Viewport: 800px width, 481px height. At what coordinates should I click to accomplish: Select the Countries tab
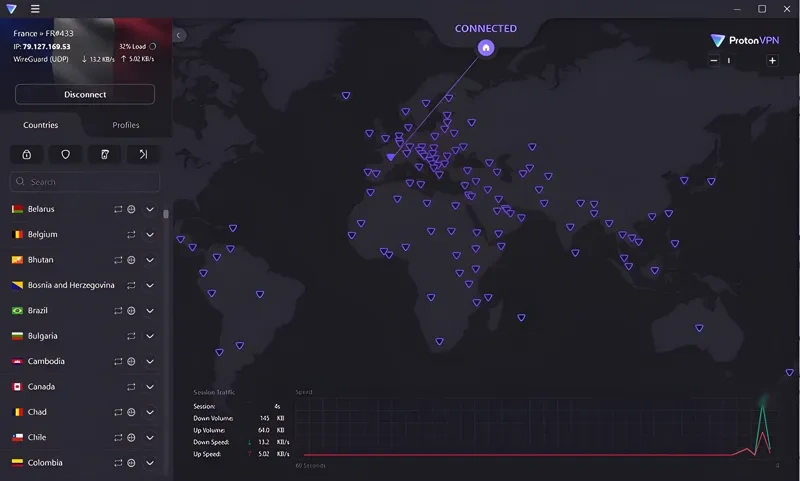41,126
